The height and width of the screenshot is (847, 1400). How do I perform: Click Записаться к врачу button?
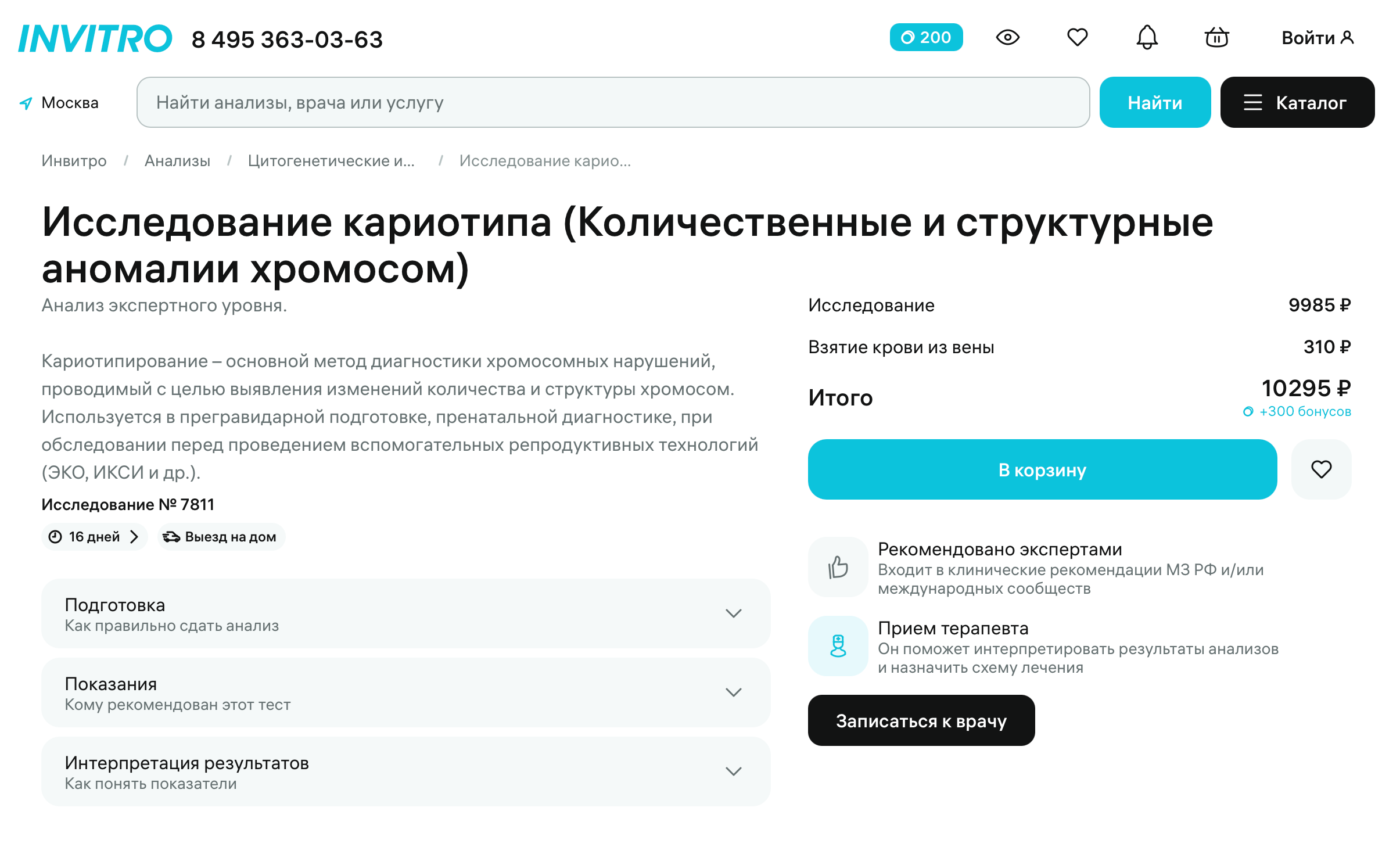click(x=921, y=720)
